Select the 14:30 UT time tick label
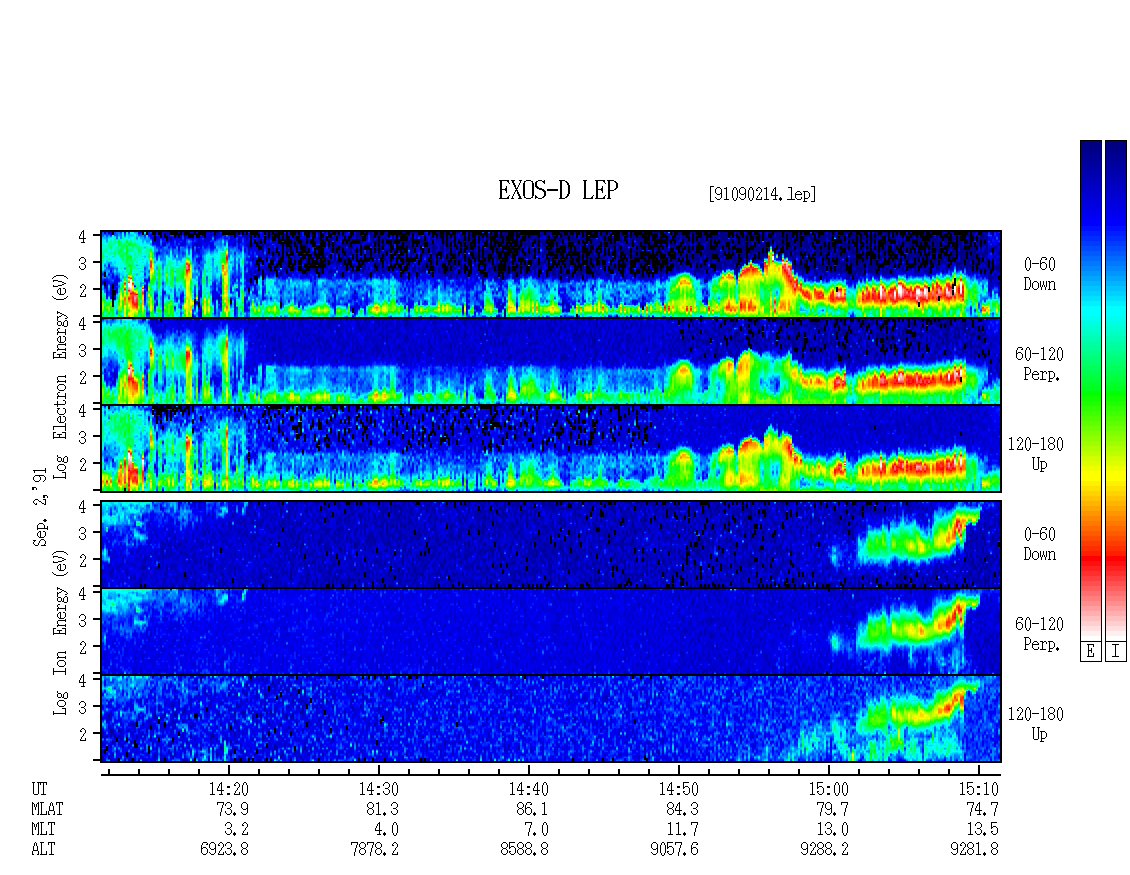The image size is (1130, 875). [x=378, y=789]
